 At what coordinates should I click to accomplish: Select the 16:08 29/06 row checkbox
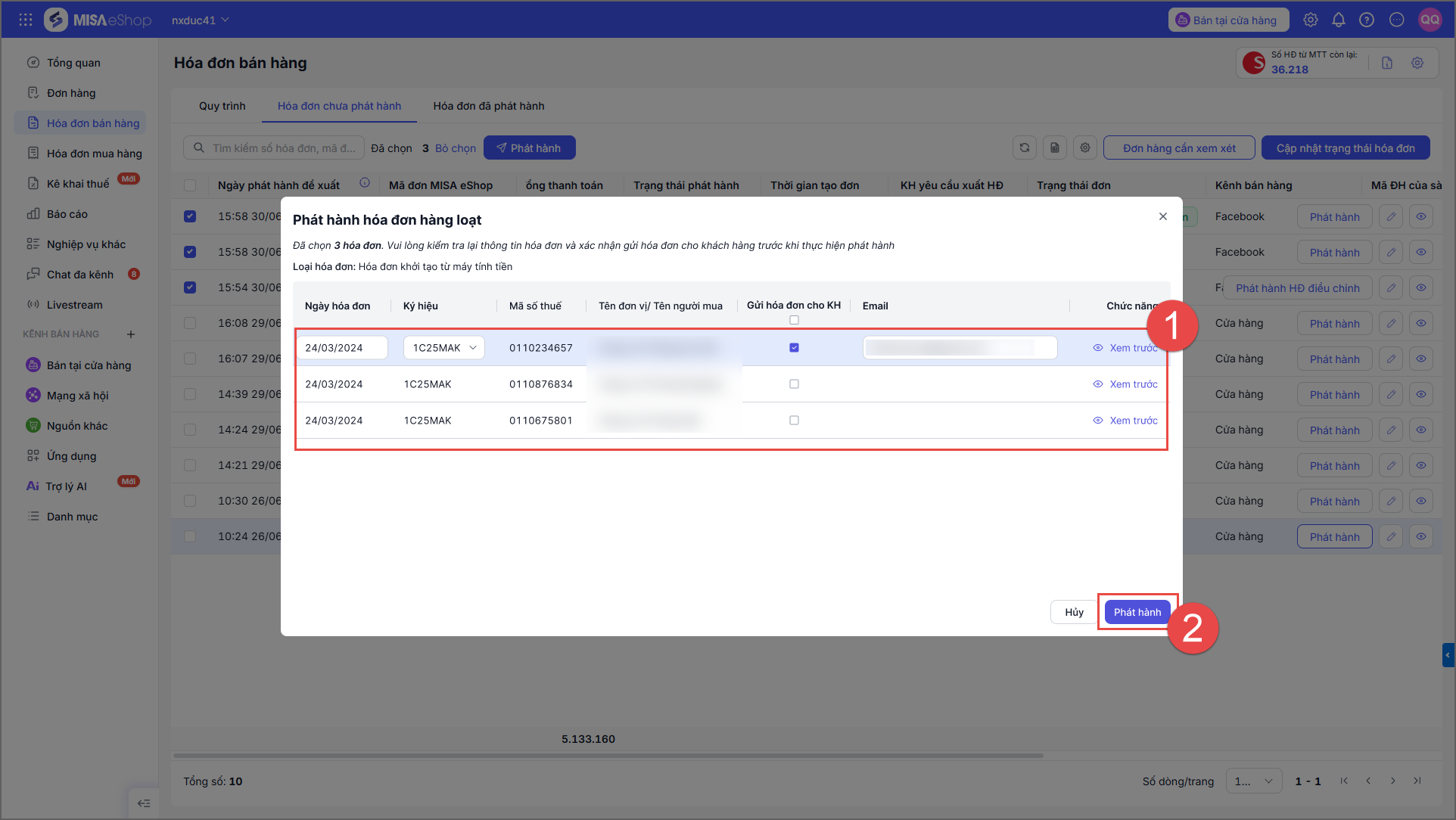pos(190,323)
